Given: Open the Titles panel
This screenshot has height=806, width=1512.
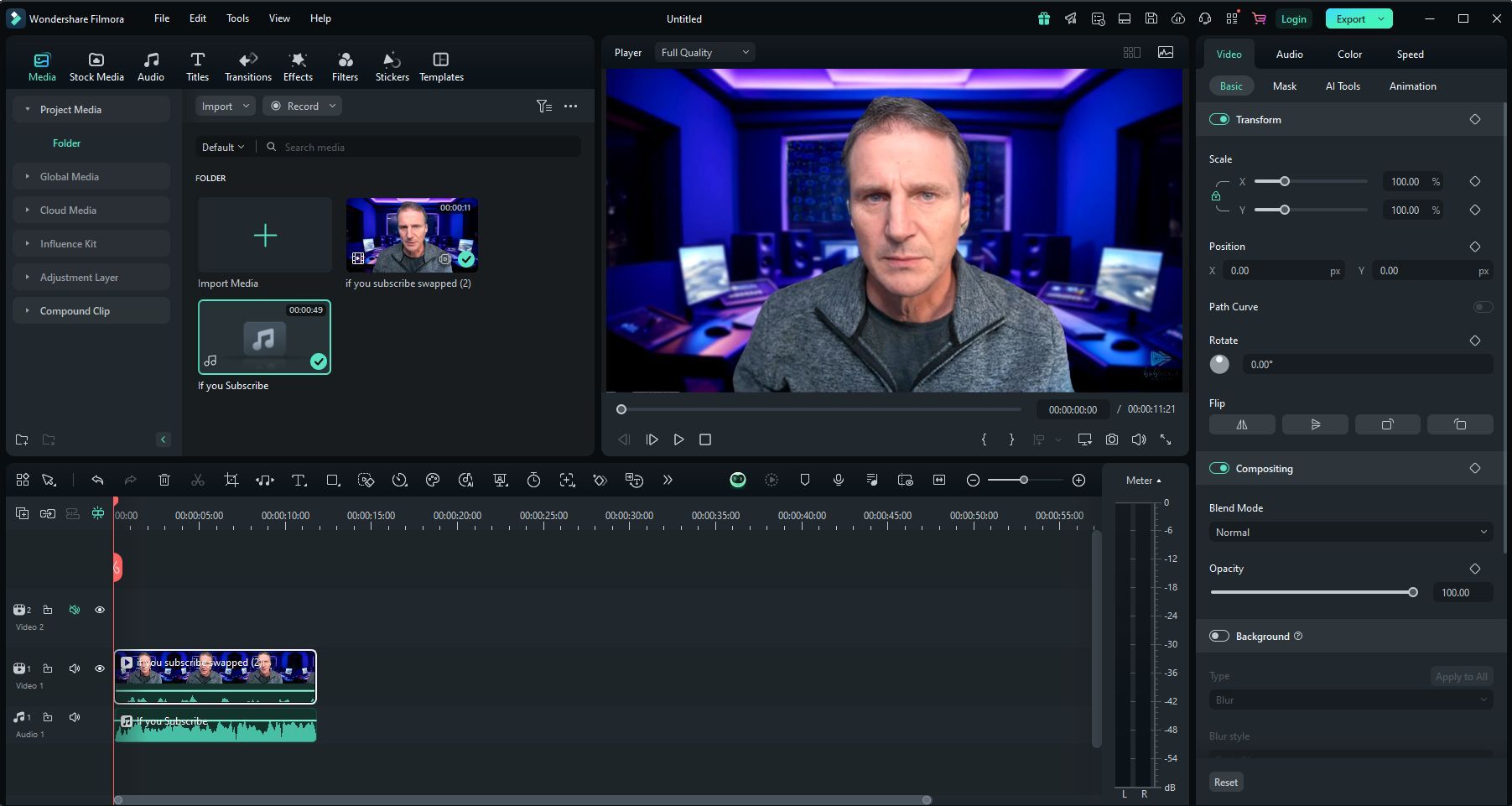Looking at the screenshot, I should 197,67.
